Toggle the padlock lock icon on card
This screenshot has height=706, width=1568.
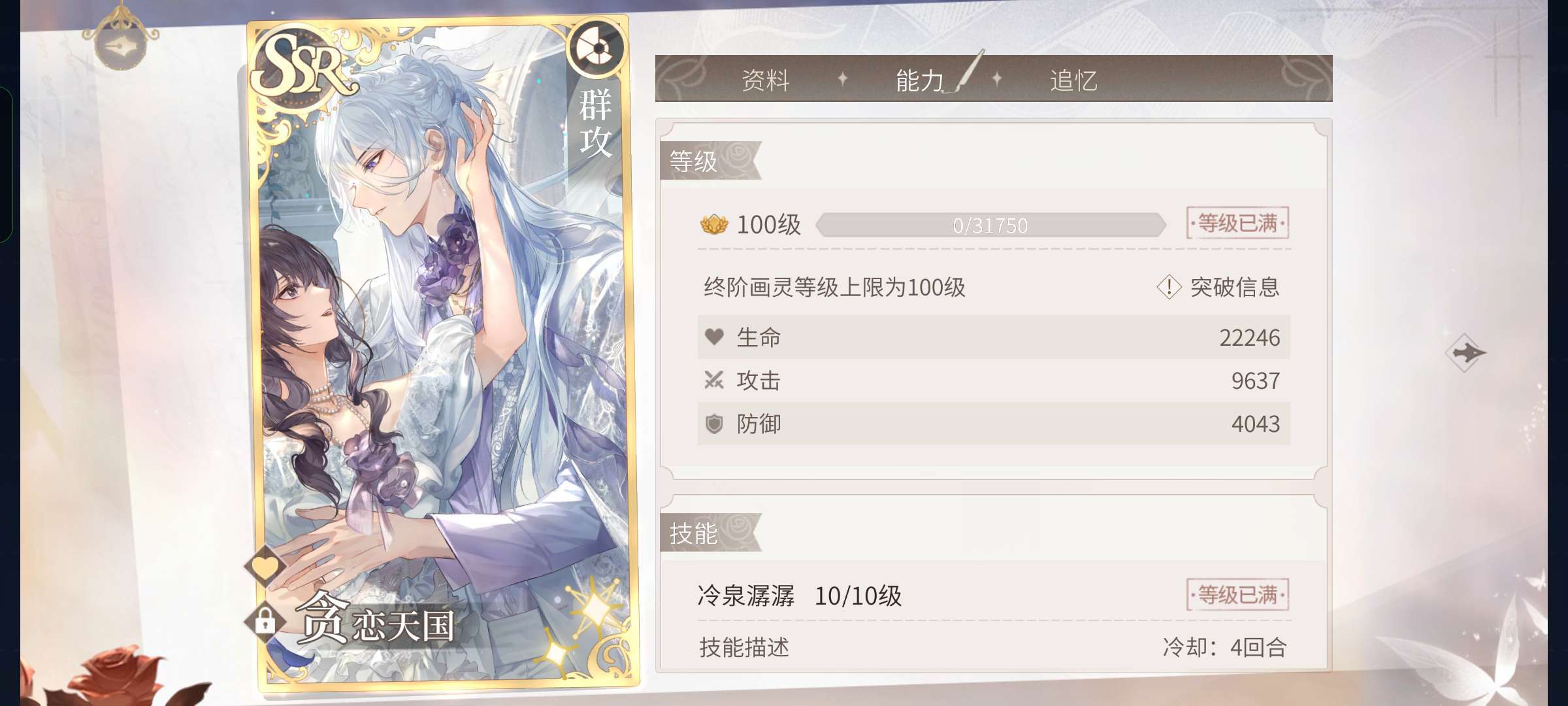click(265, 620)
